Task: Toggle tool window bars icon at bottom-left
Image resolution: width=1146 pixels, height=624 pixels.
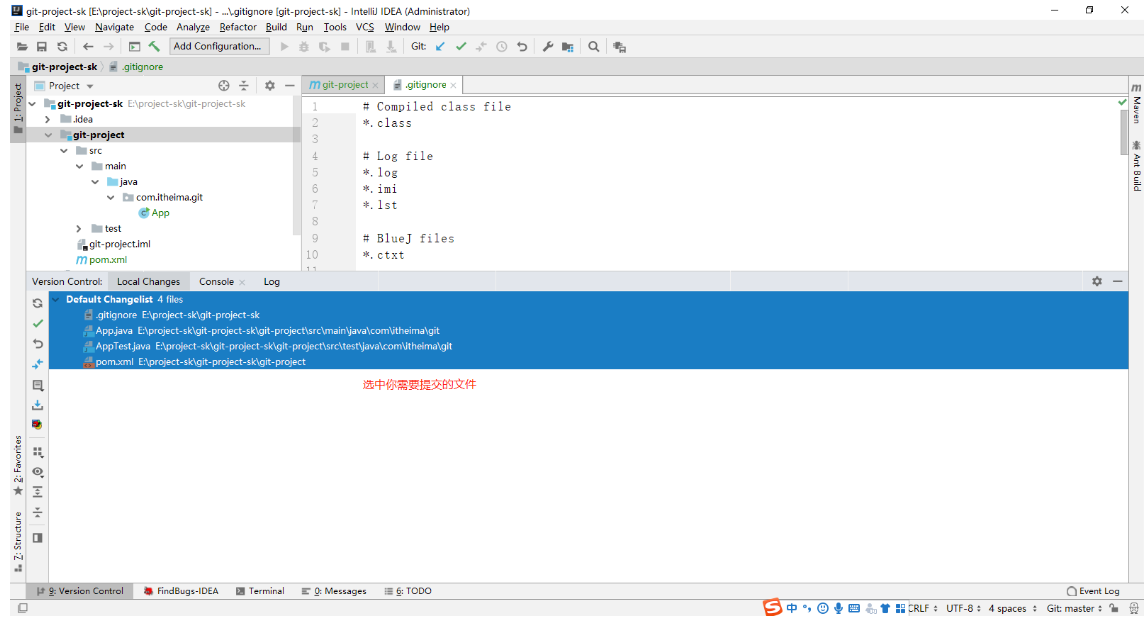Action: [23, 608]
